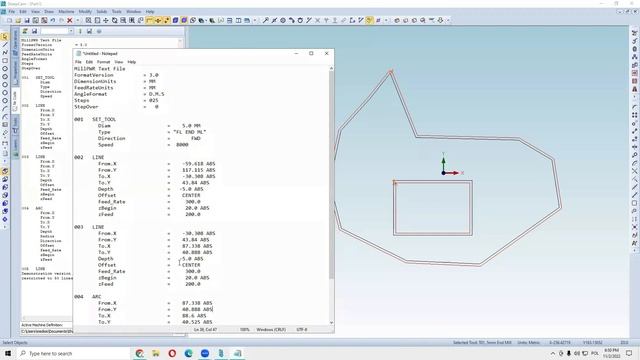This screenshot has height=360, width=640.
Task: Open Notepad's View menu
Action: (118, 62)
